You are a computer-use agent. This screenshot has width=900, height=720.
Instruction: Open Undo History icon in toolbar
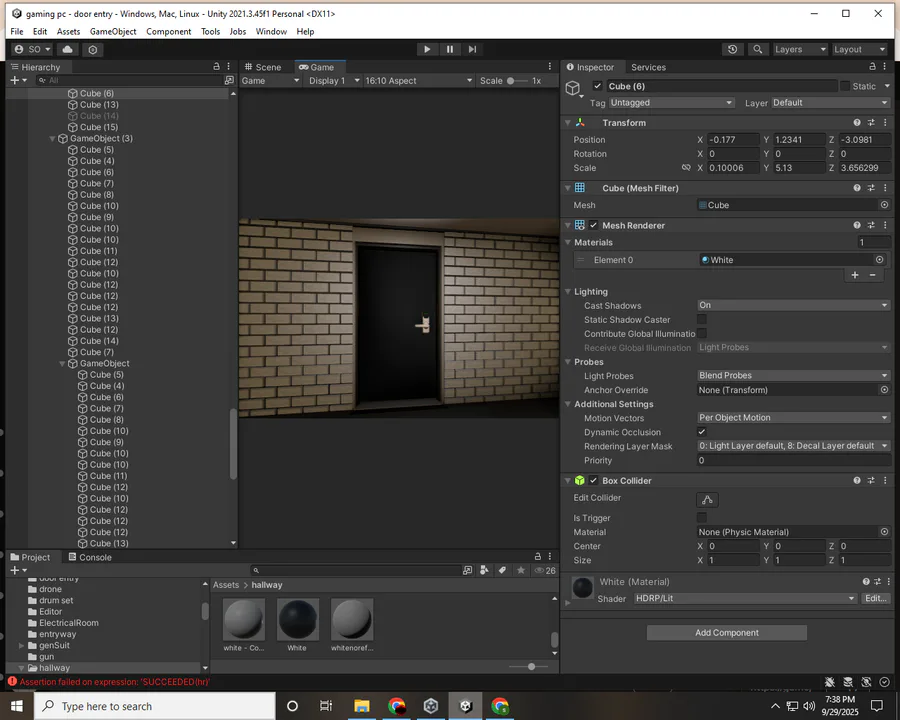[732, 49]
